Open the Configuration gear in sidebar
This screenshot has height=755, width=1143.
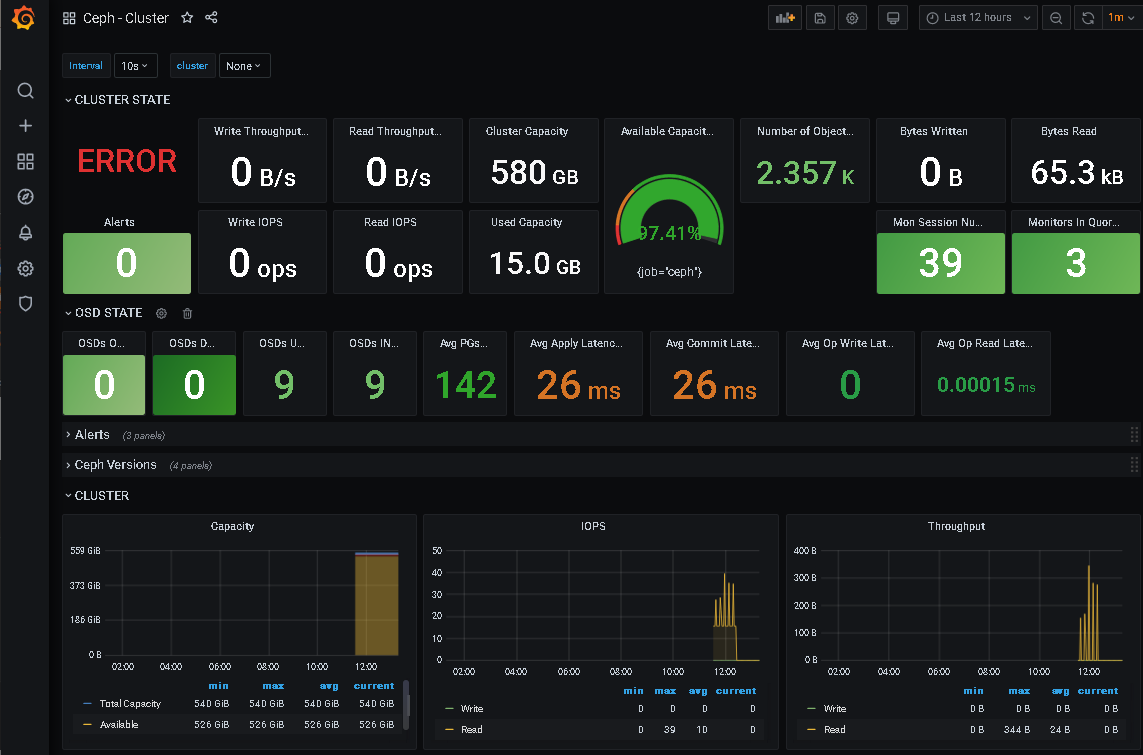26,268
